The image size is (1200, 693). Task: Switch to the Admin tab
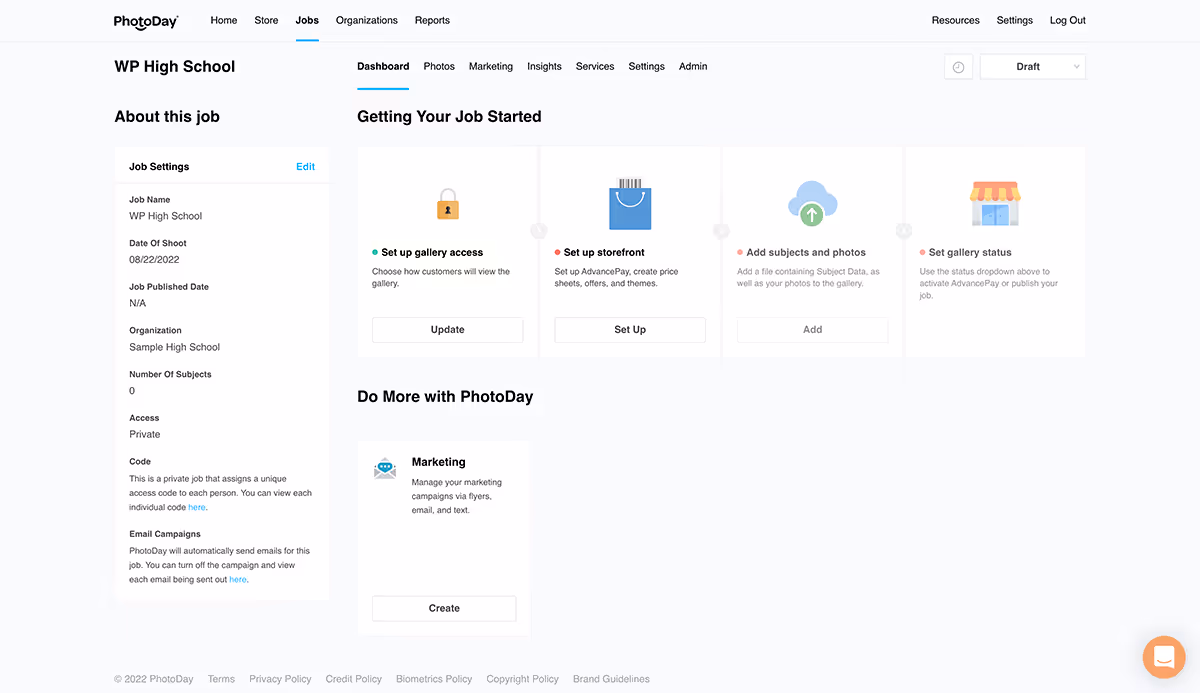(x=693, y=66)
